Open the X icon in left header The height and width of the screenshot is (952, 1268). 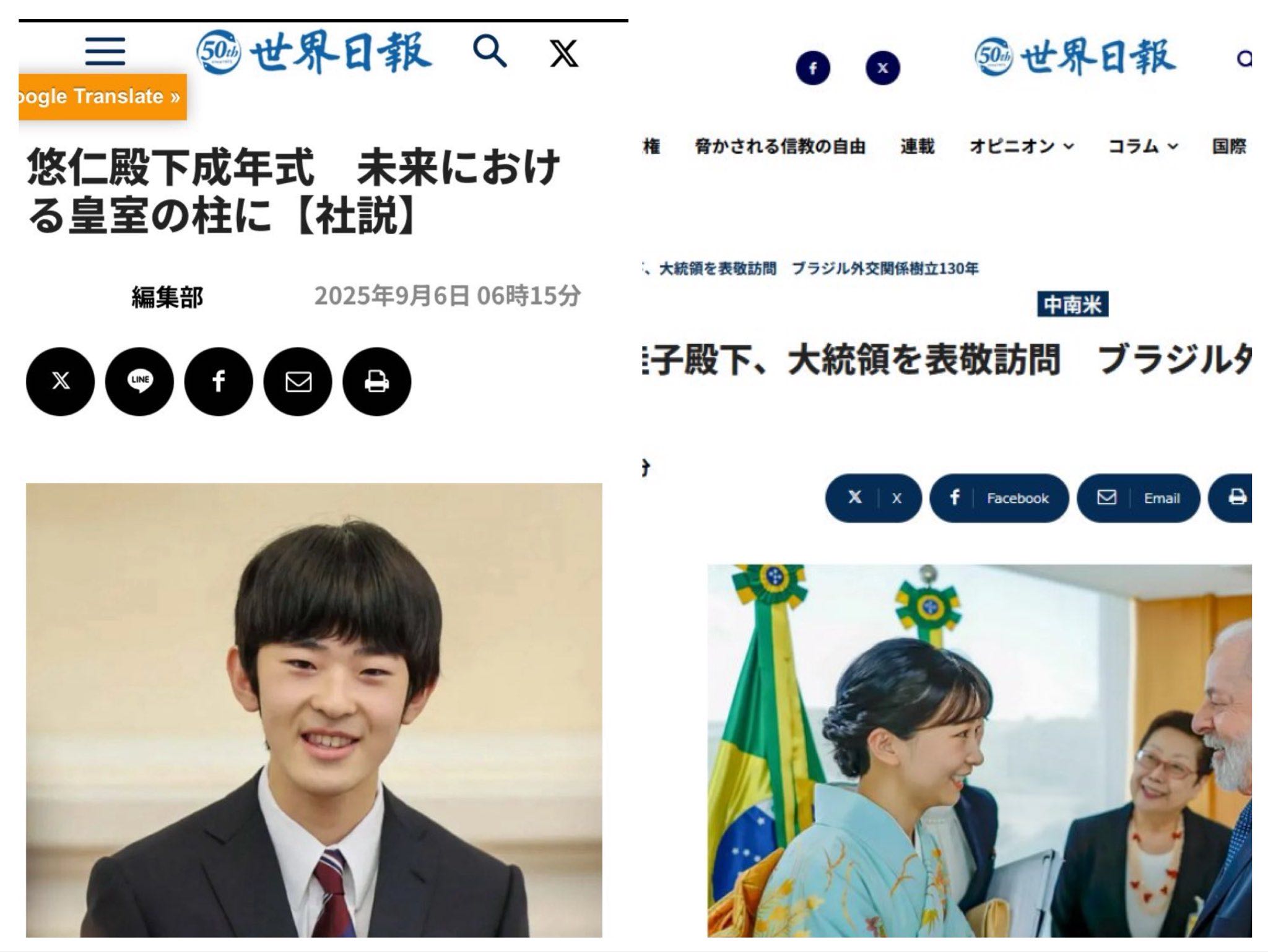pos(564,53)
